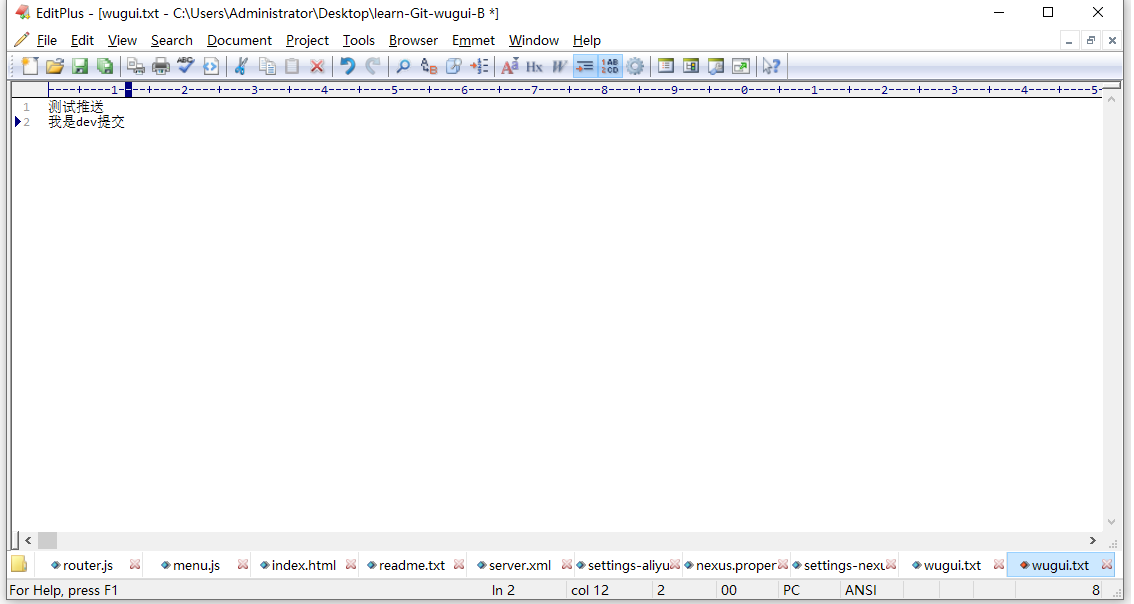Close the server.xml tab

pyautogui.click(x=566, y=564)
